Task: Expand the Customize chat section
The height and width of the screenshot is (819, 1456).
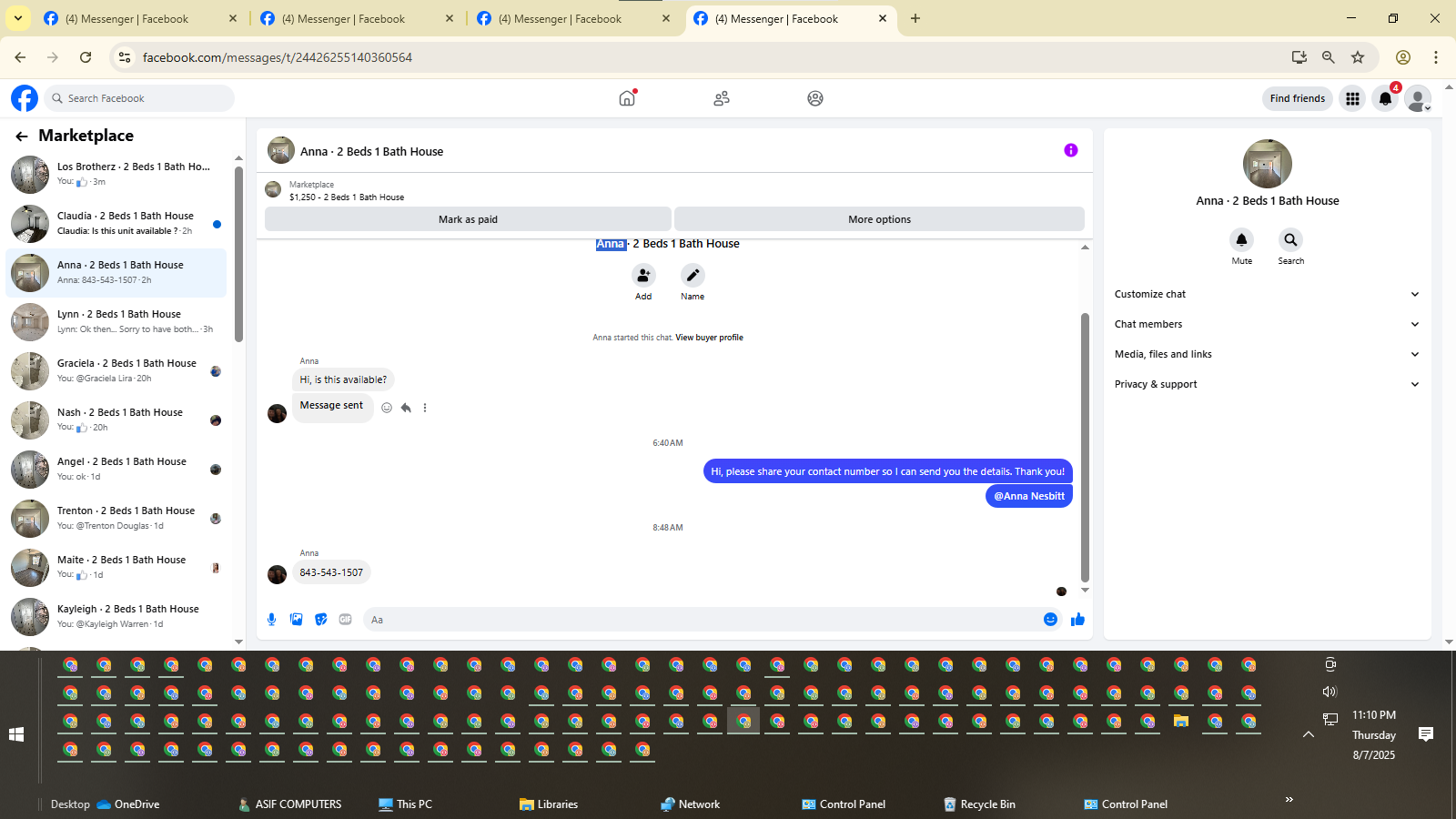Action: [1267, 294]
